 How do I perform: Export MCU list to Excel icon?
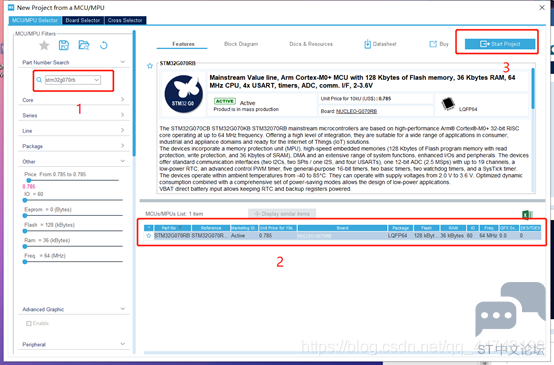[527, 214]
